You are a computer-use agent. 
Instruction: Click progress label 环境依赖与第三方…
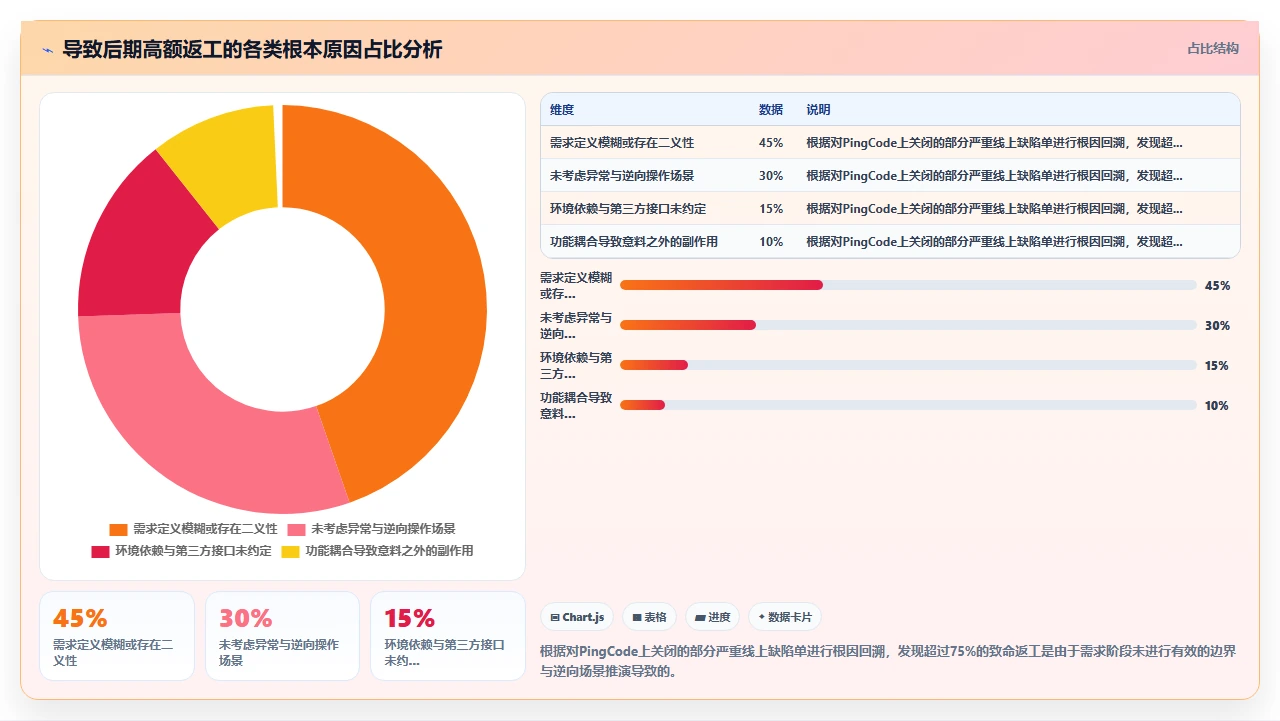click(576, 365)
